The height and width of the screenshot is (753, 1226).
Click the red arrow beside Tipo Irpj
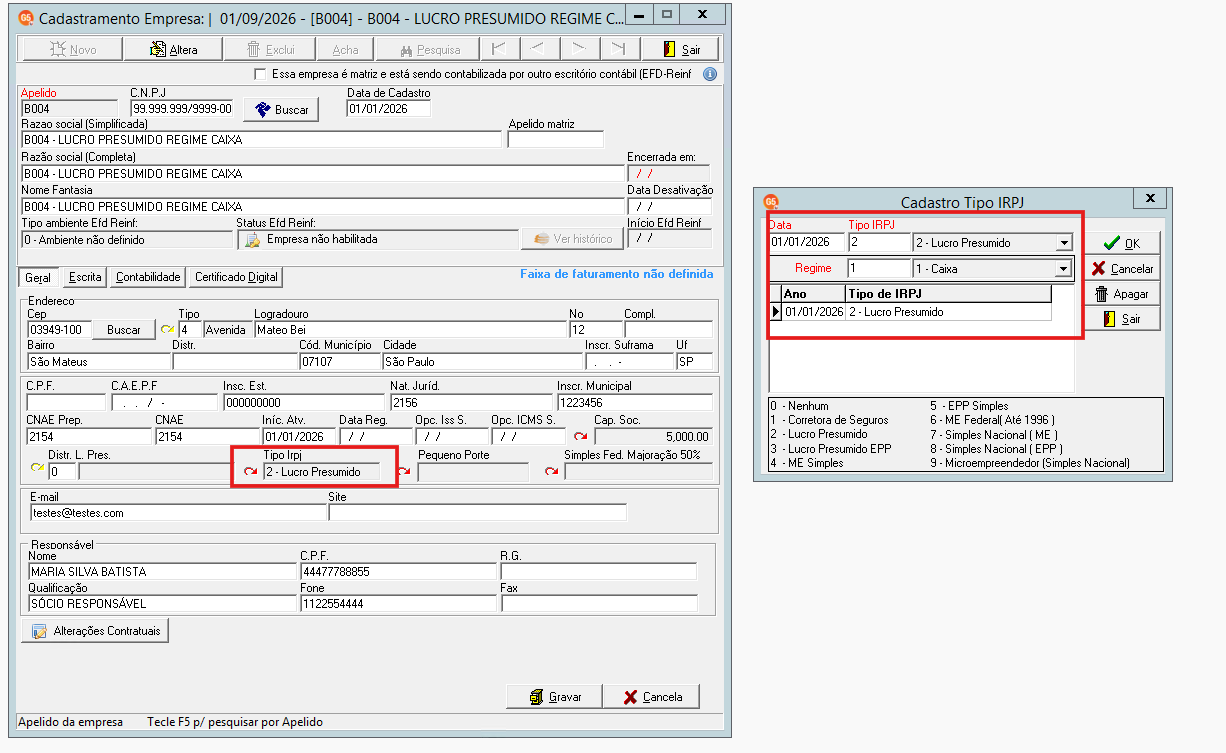click(251, 472)
